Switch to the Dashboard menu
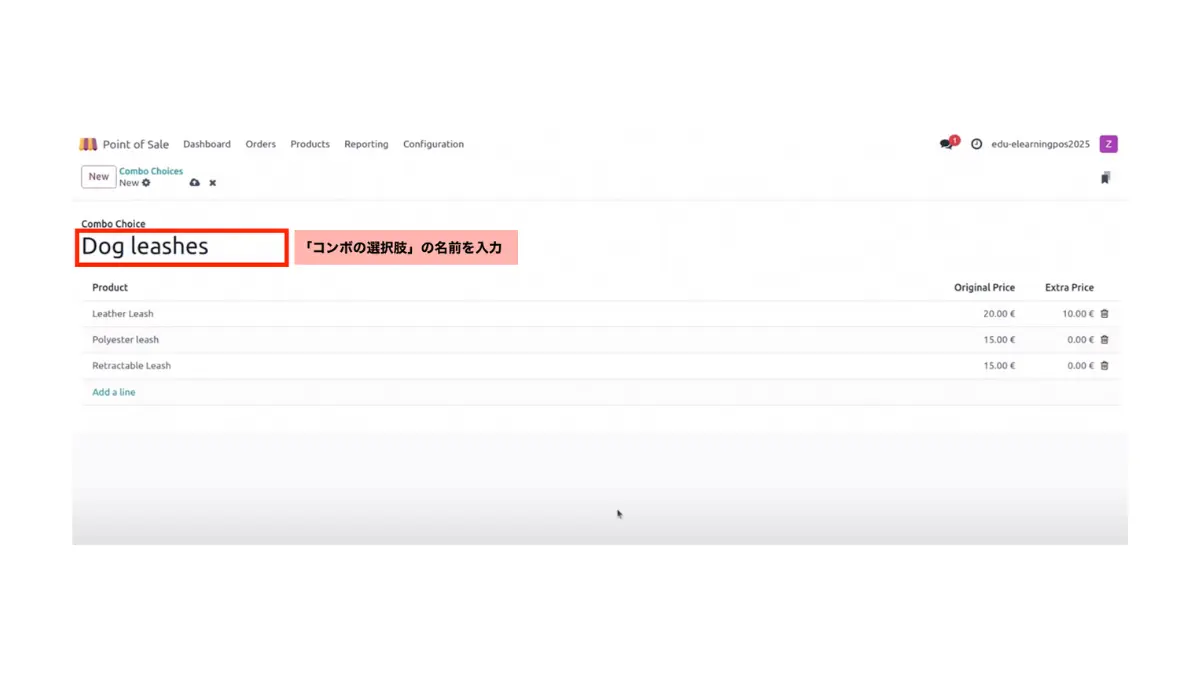This screenshot has width=1200, height=675. pyautogui.click(x=207, y=144)
